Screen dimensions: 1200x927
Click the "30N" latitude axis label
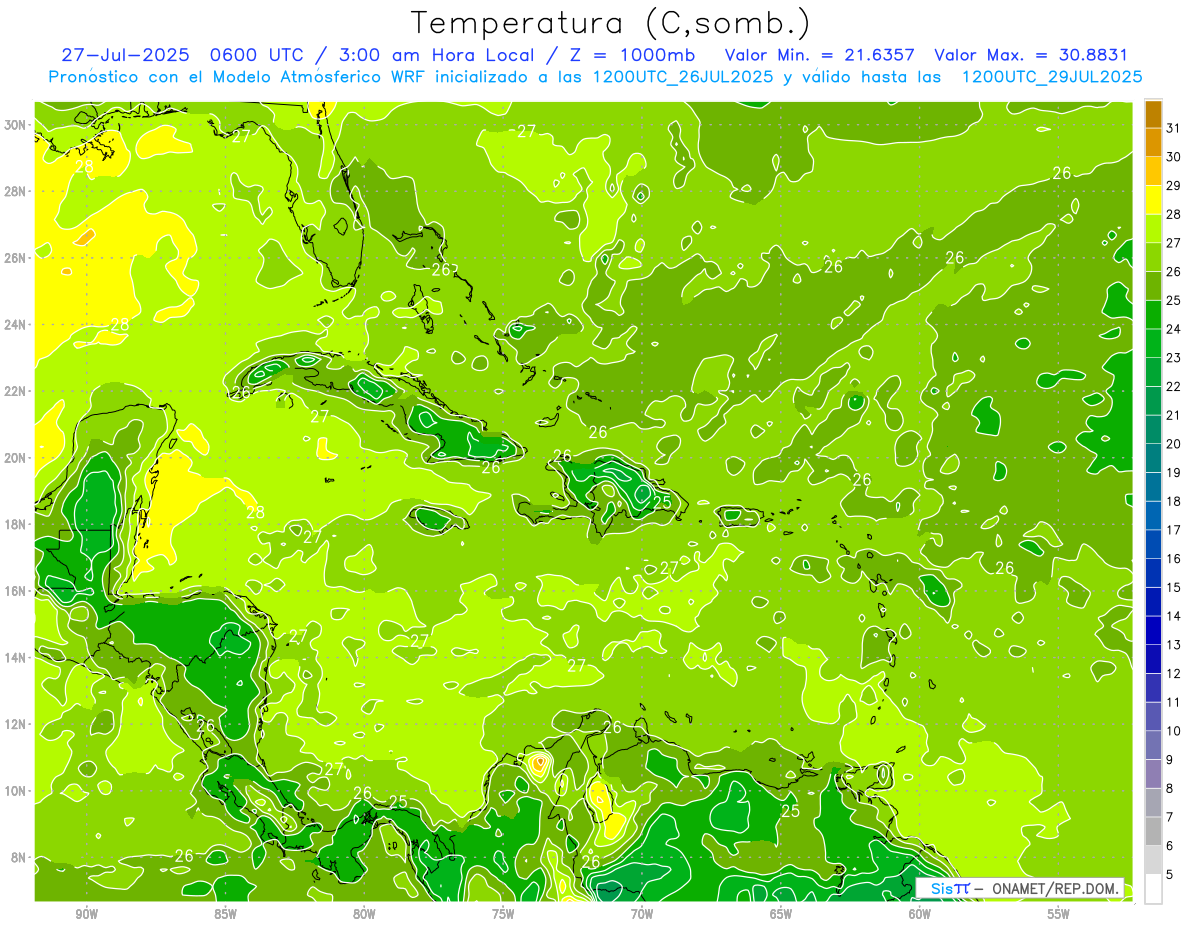(17, 125)
